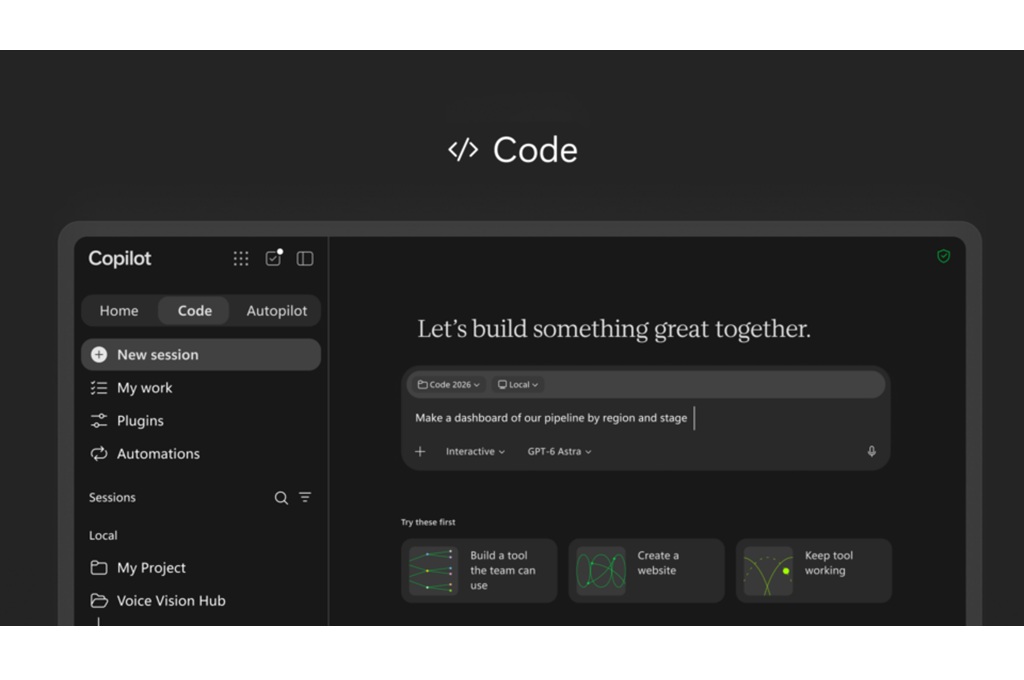This screenshot has width=1024, height=680.
Task: Click the green shield icon
Action: [x=943, y=256]
